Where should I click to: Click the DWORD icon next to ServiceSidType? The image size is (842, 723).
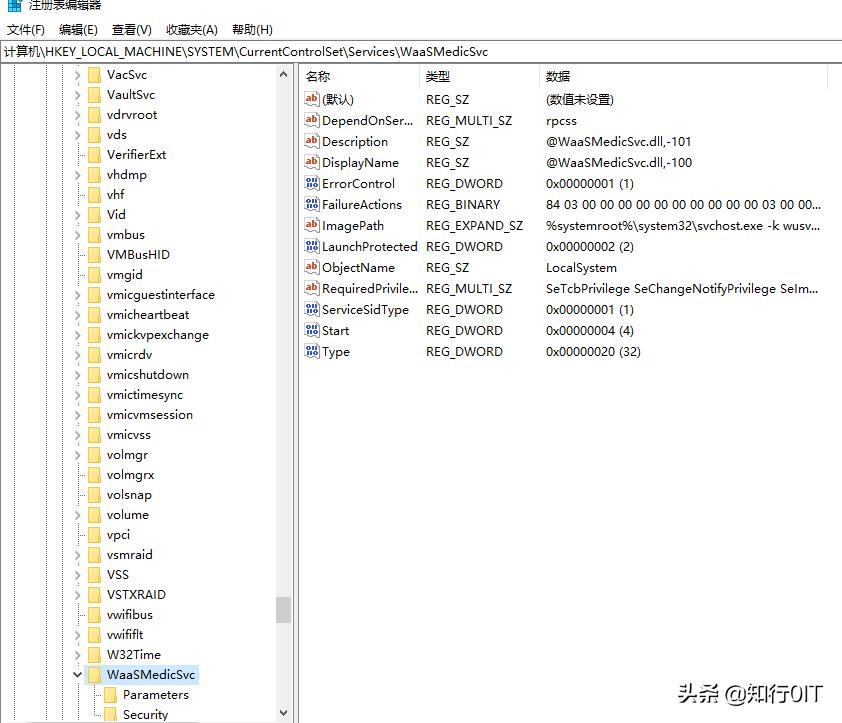[x=311, y=309]
